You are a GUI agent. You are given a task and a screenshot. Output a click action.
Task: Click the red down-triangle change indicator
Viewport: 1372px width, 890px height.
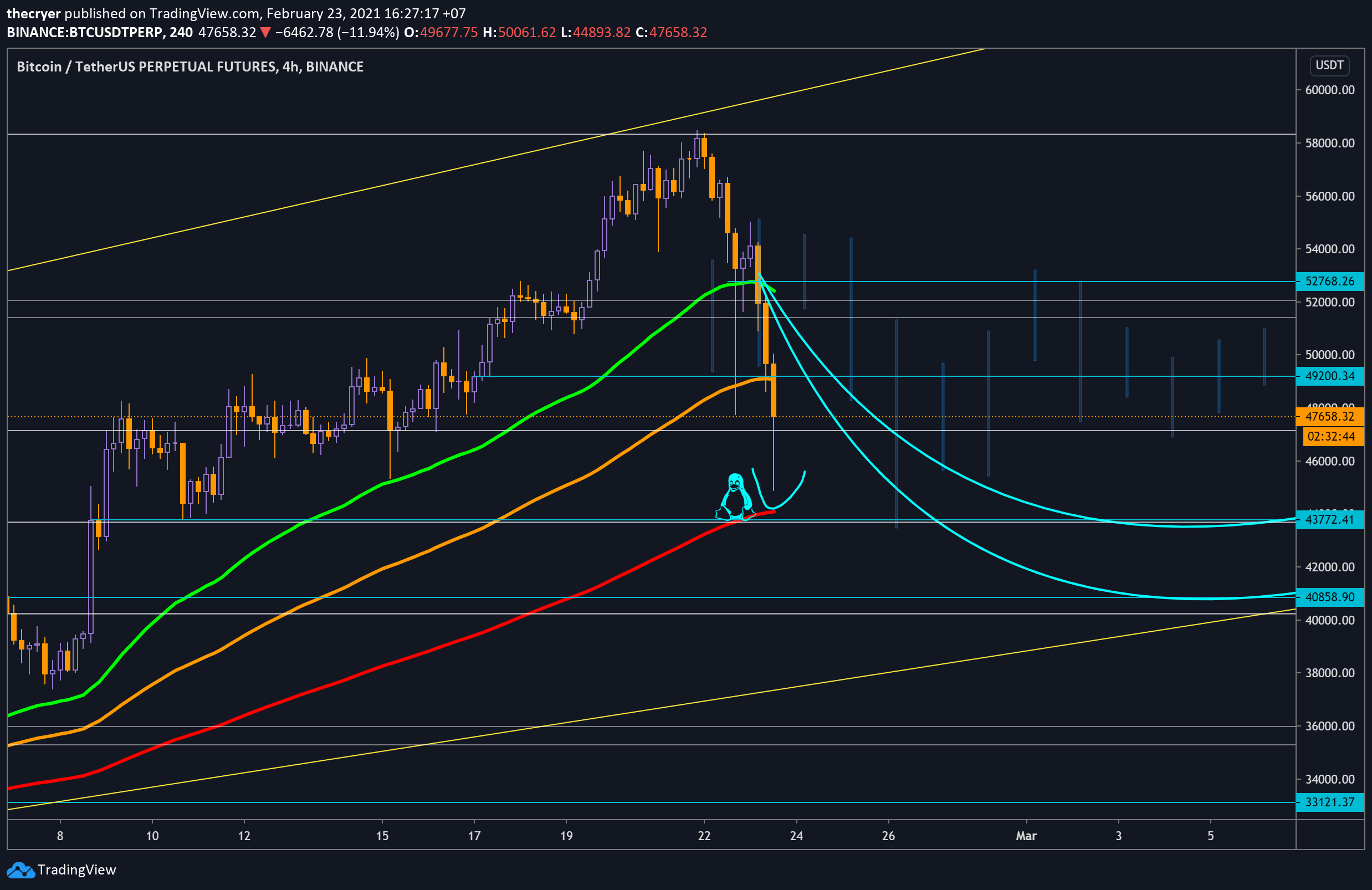pyautogui.click(x=265, y=33)
